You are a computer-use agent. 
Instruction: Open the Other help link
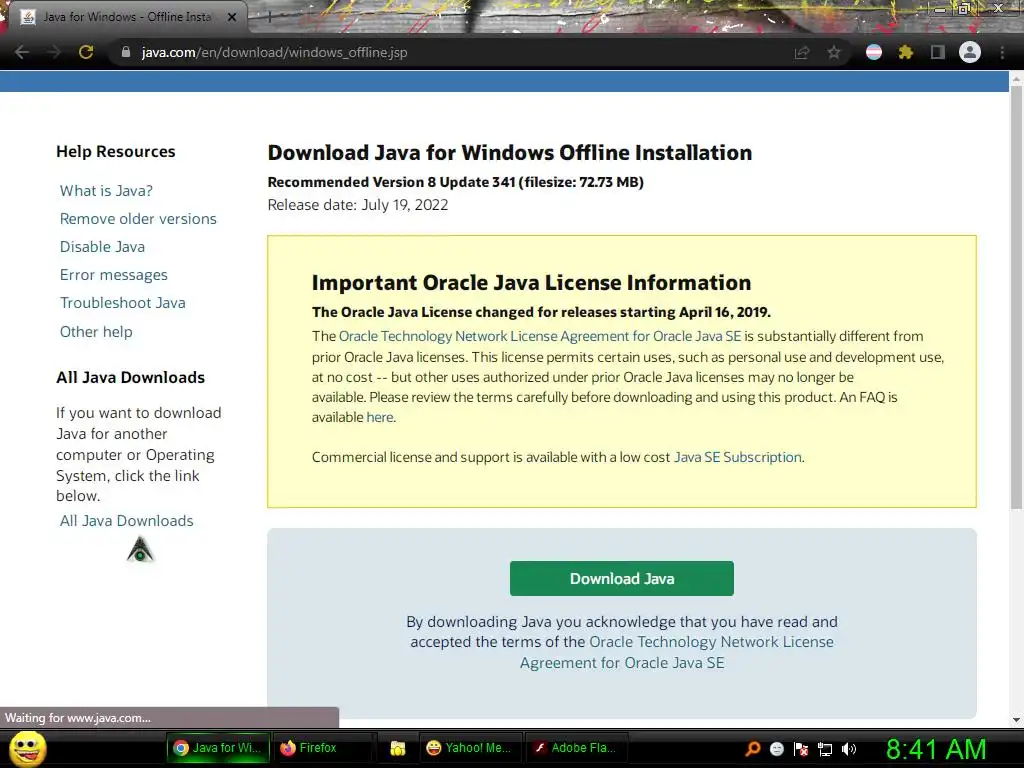click(96, 332)
